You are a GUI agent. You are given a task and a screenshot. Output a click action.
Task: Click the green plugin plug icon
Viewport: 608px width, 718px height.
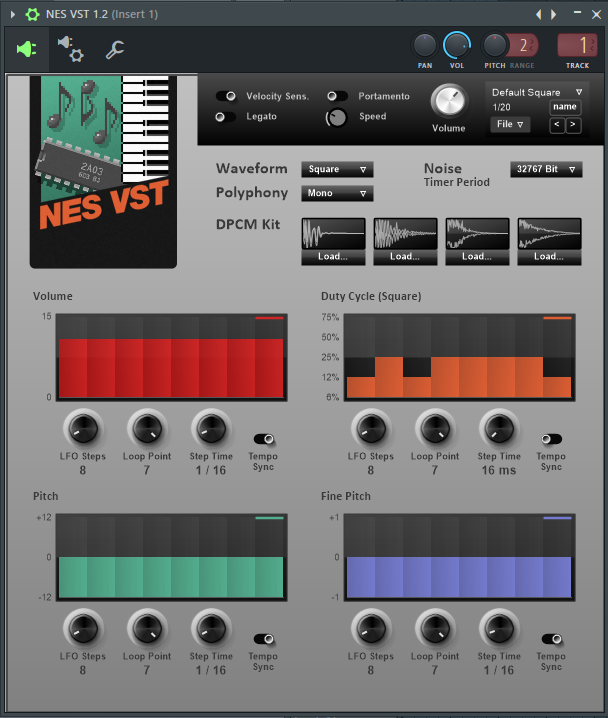point(27,49)
